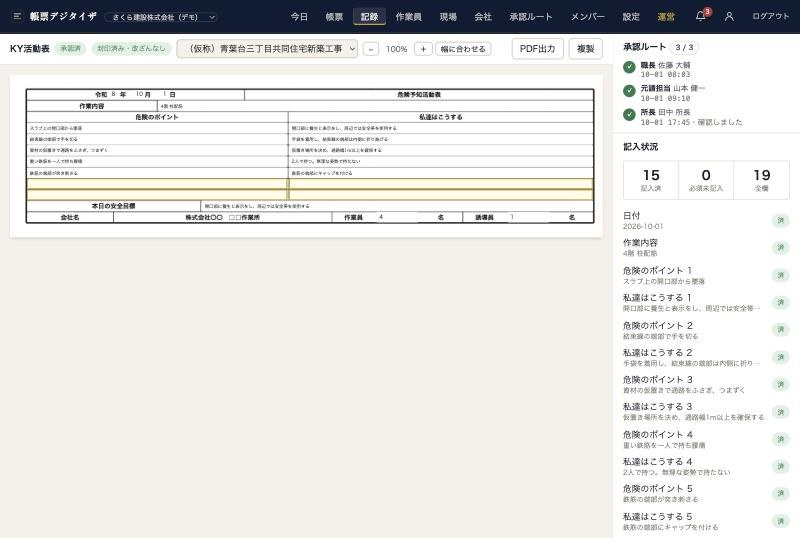Click the first empty yellow 危険のポイント cell
Screen dimensions: 800x538
[157, 184]
